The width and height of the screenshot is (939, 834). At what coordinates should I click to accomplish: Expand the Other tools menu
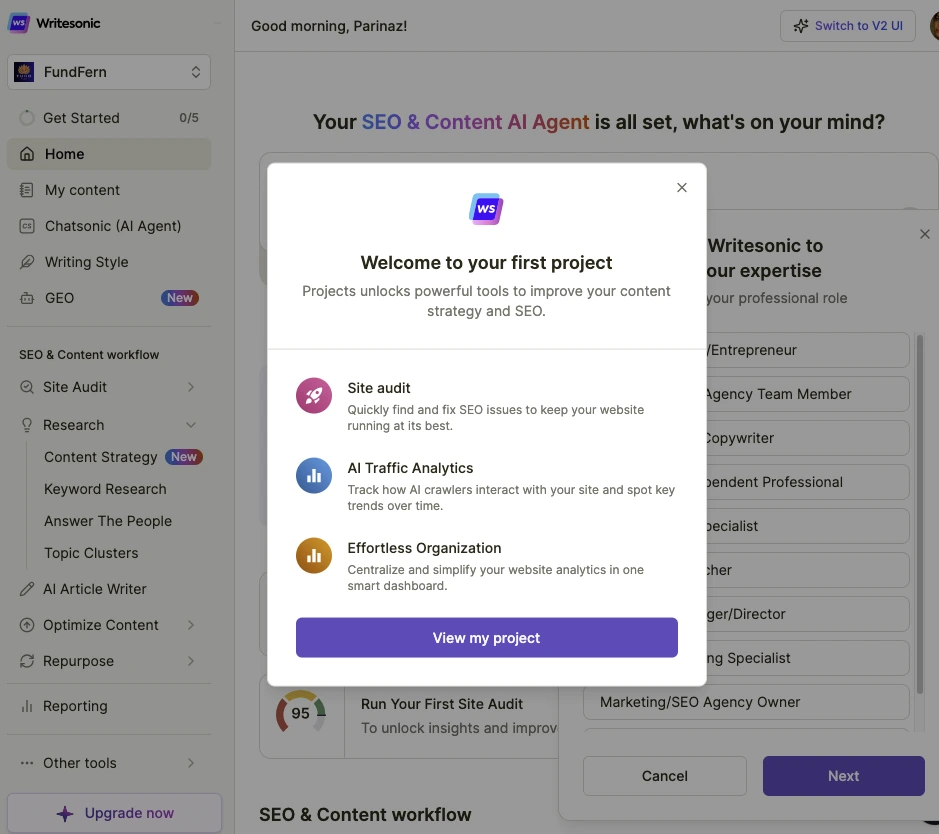click(191, 763)
